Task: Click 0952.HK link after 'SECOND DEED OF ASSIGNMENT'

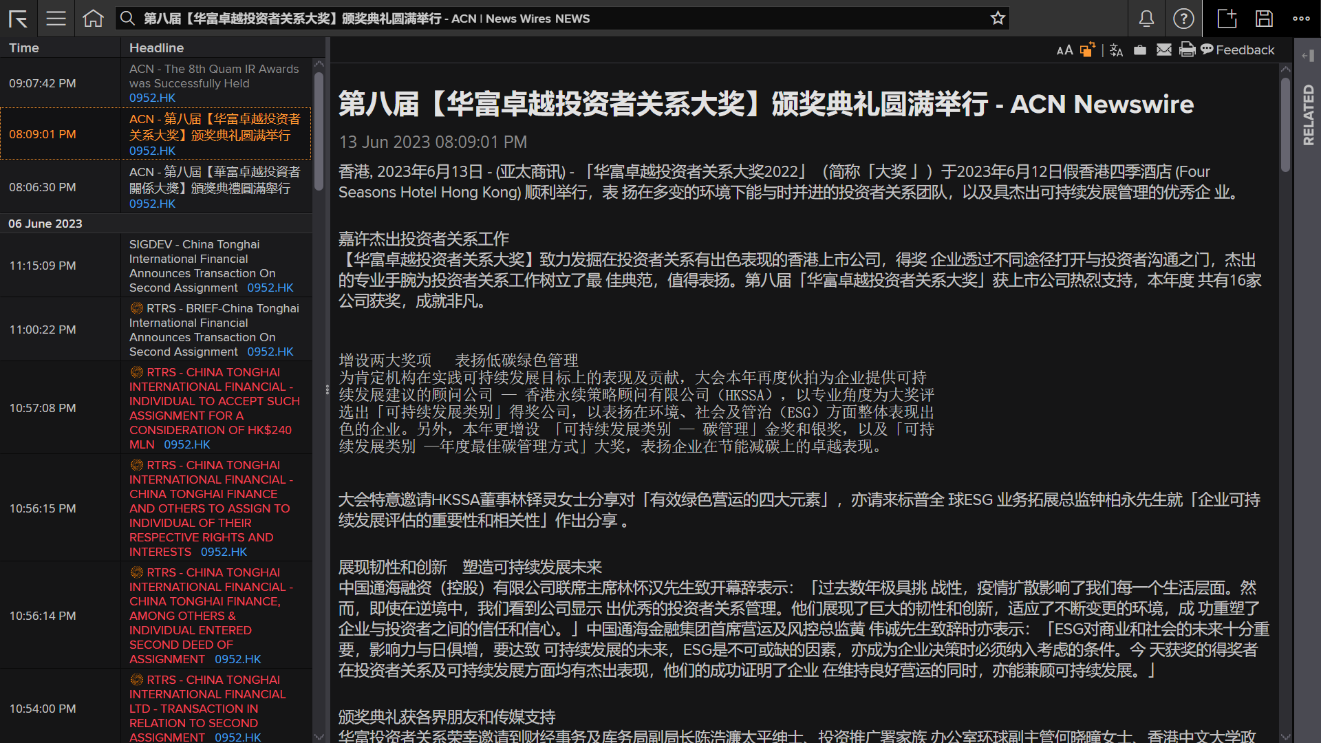Action: tap(238, 659)
